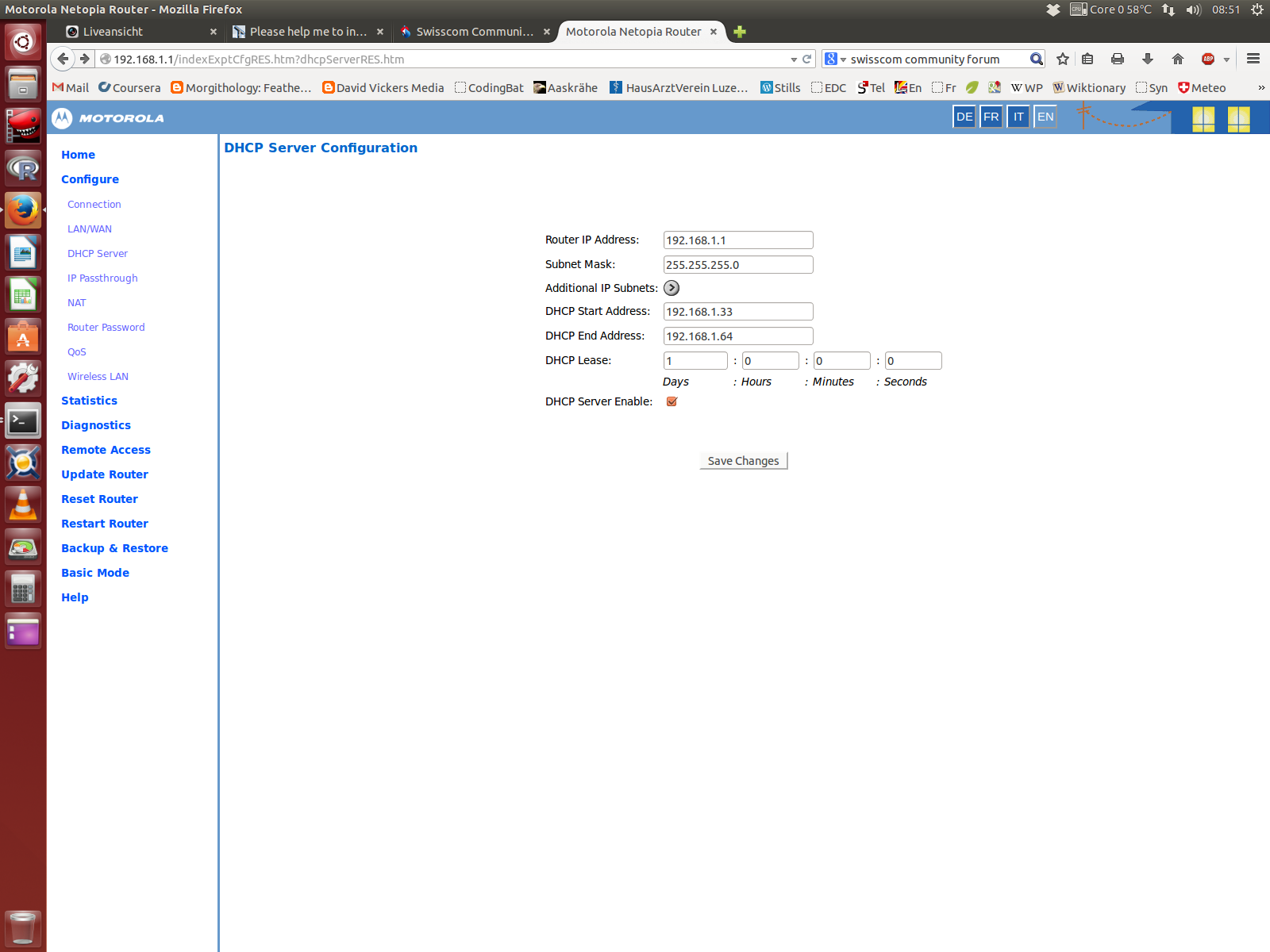Uncheck DHCP Server Enable checkbox
Image resolution: width=1270 pixels, height=952 pixels.
point(672,401)
